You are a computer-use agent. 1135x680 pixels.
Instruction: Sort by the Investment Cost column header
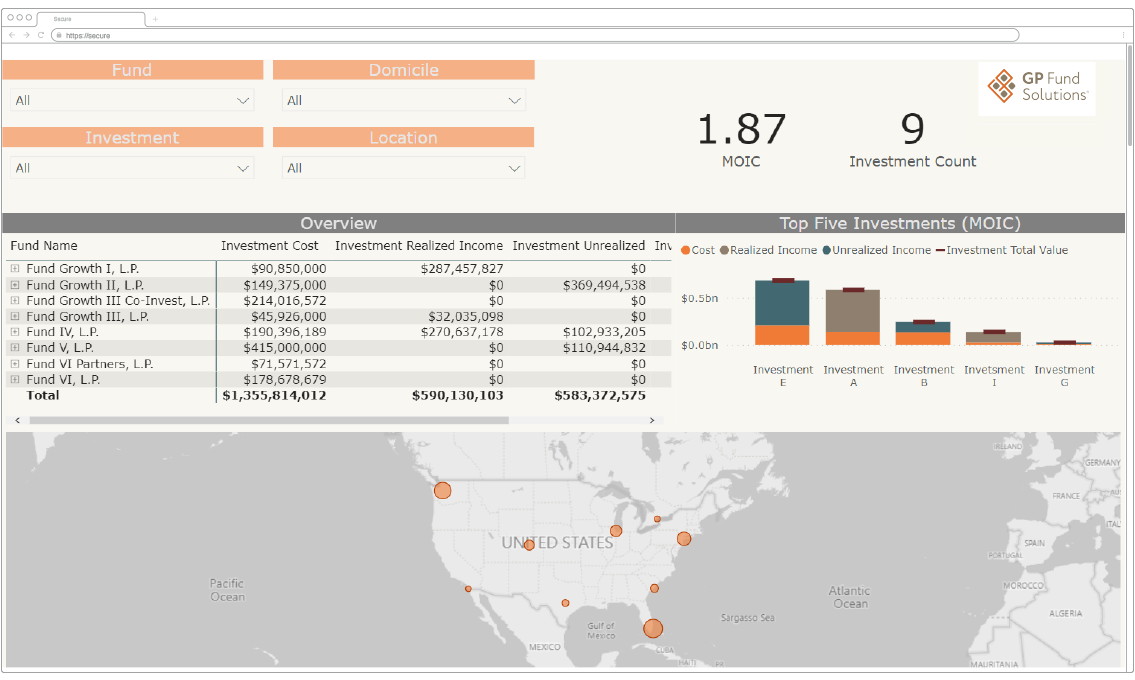269,246
